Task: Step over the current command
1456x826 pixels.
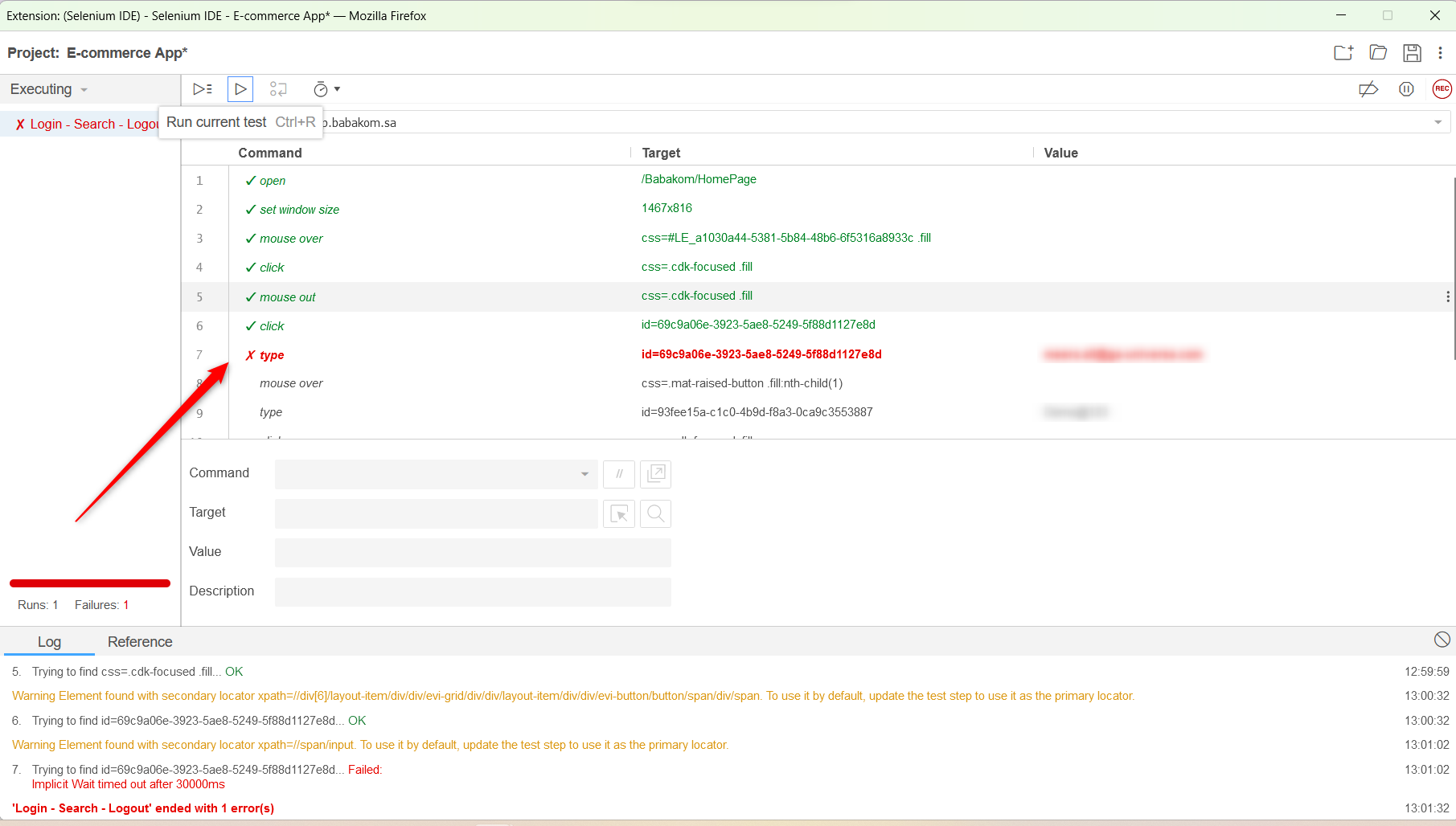Action: 278,88
